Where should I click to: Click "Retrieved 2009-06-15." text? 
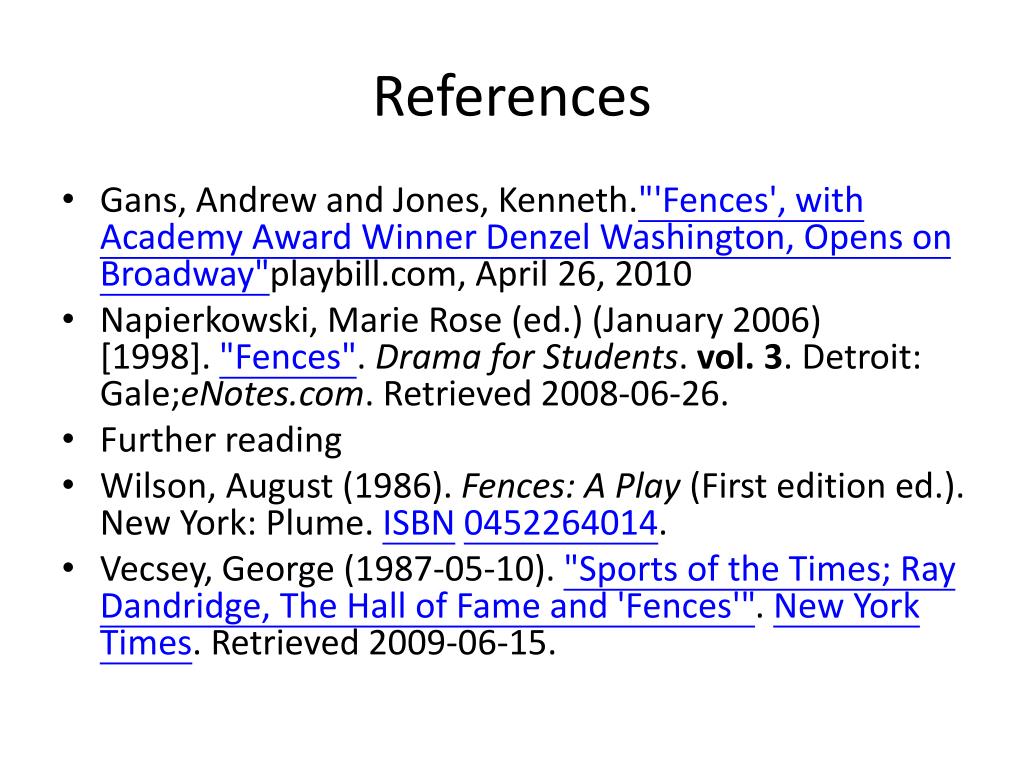[383, 643]
